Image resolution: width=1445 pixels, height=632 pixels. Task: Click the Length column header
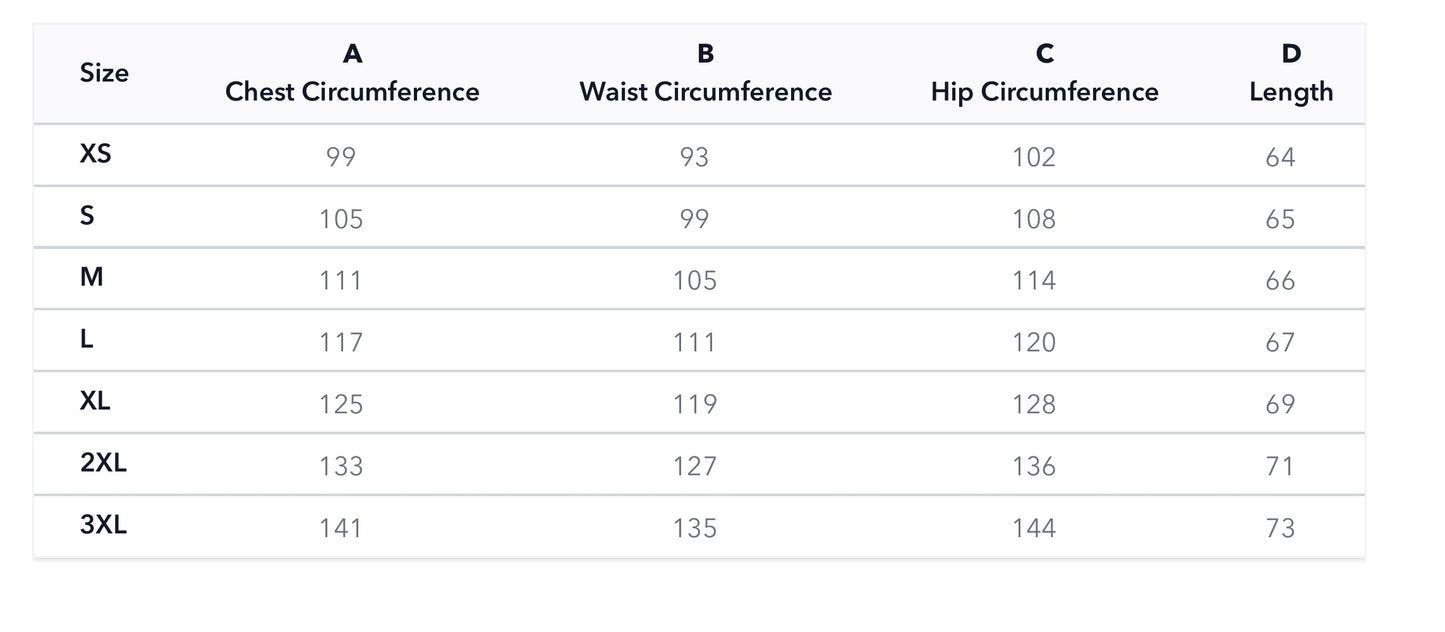[1291, 91]
